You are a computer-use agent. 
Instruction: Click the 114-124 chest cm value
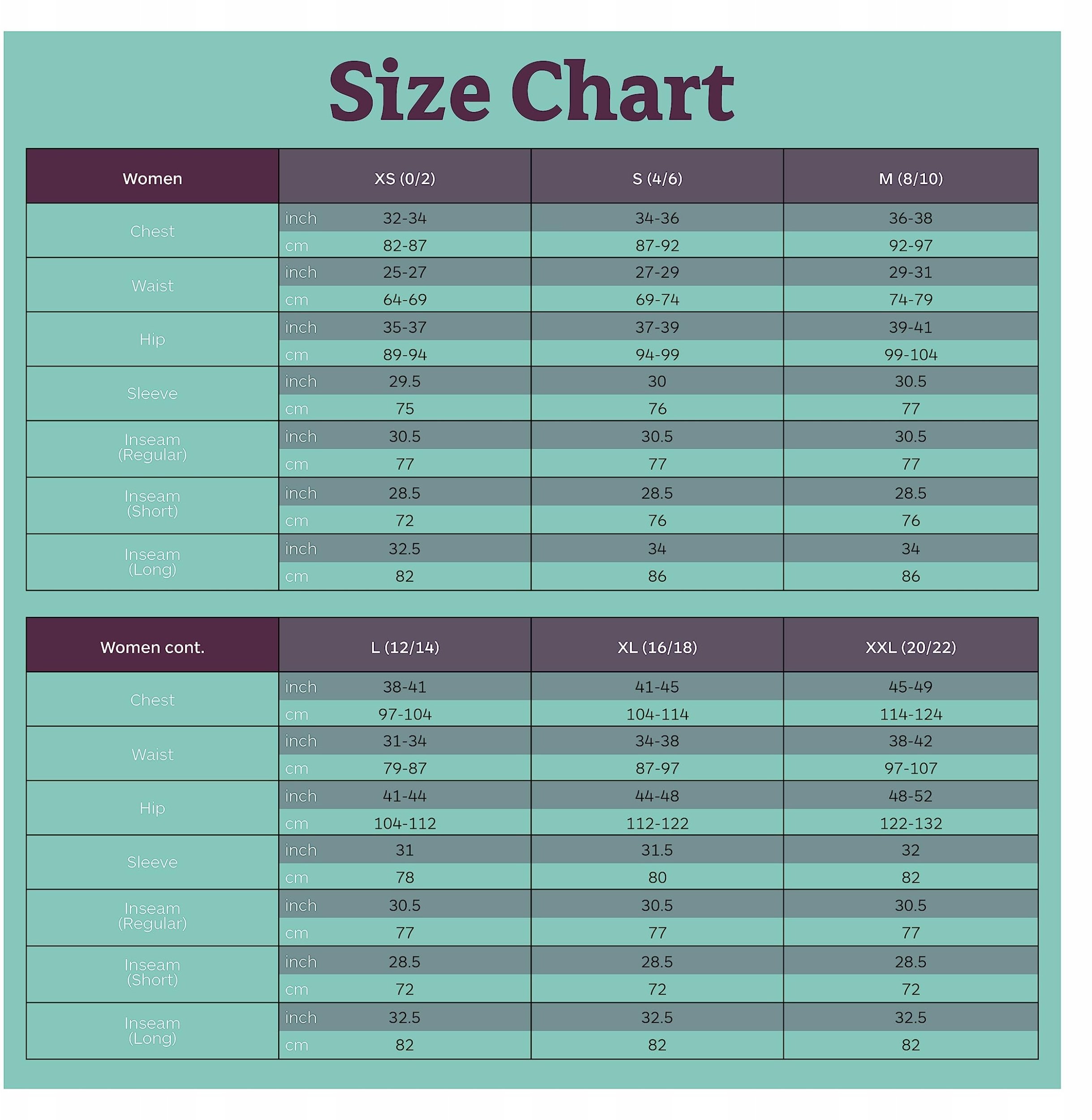pyautogui.click(x=911, y=715)
